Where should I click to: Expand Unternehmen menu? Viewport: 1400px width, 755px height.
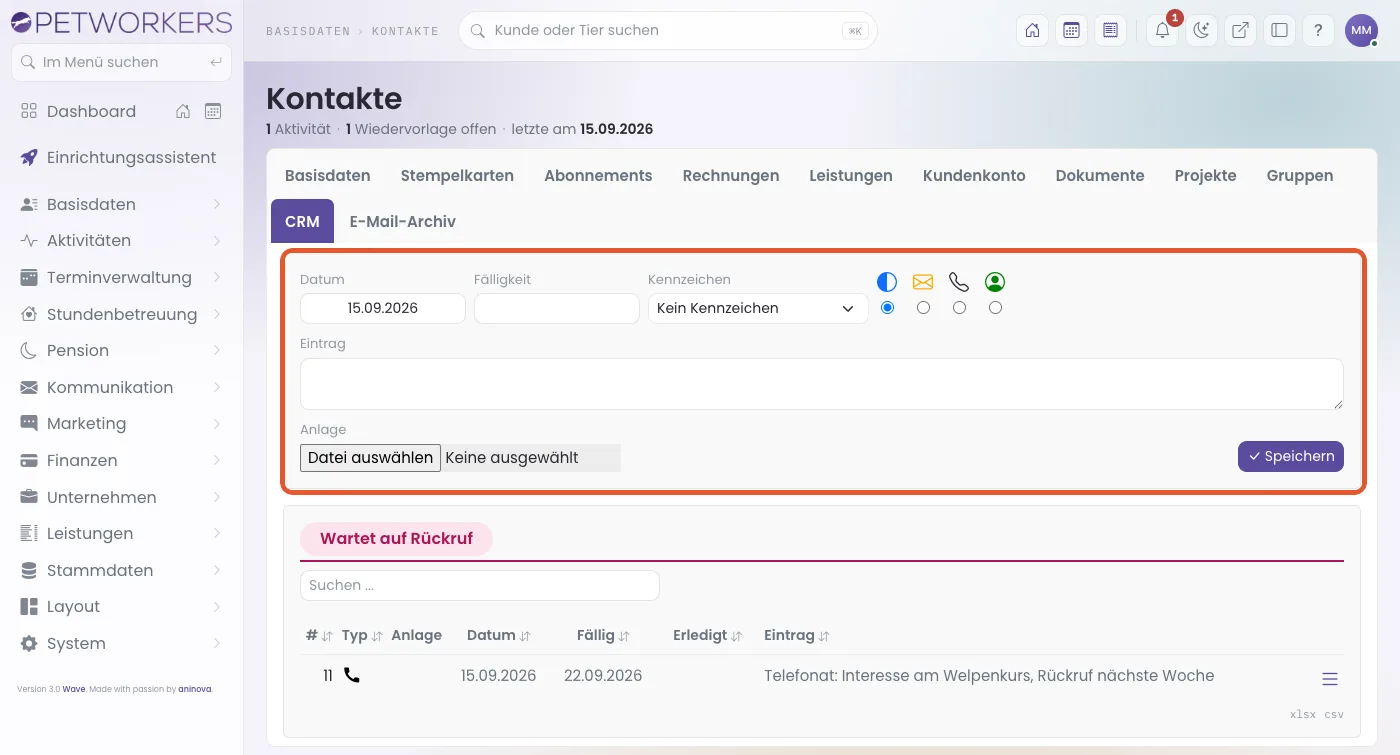[120, 497]
